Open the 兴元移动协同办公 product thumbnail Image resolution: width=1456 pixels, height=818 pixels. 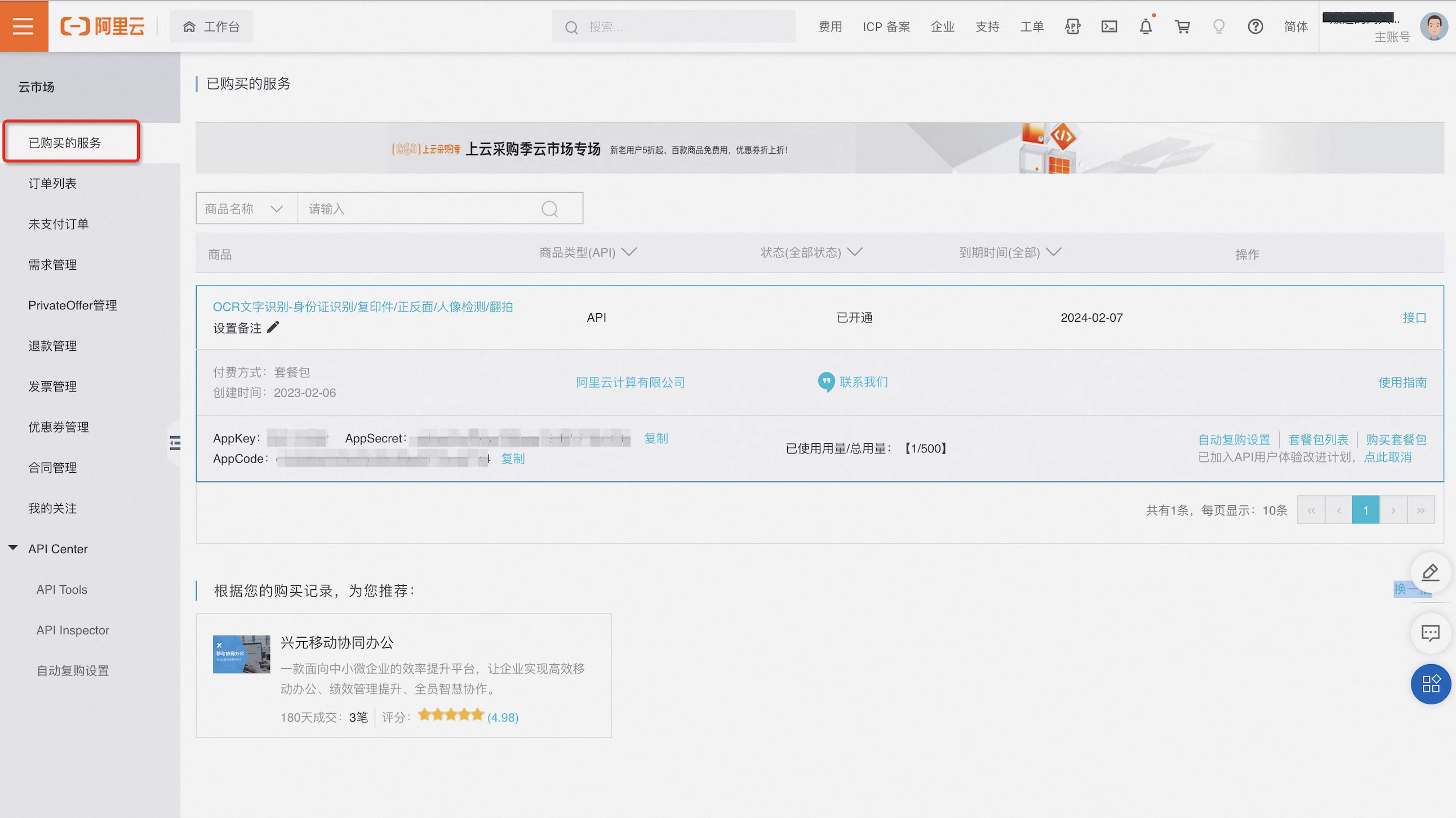click(241, 654)
